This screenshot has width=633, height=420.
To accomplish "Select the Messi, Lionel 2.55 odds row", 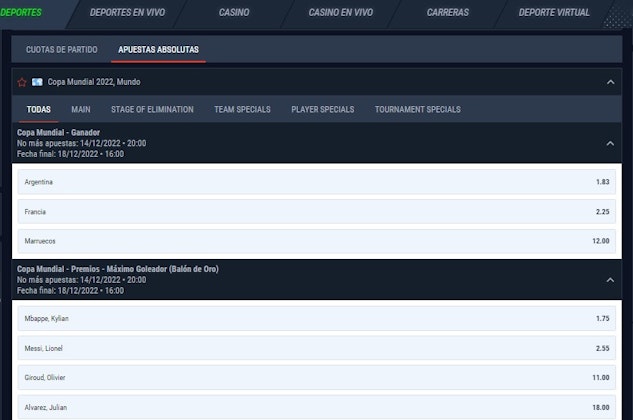I will [316, 348].
